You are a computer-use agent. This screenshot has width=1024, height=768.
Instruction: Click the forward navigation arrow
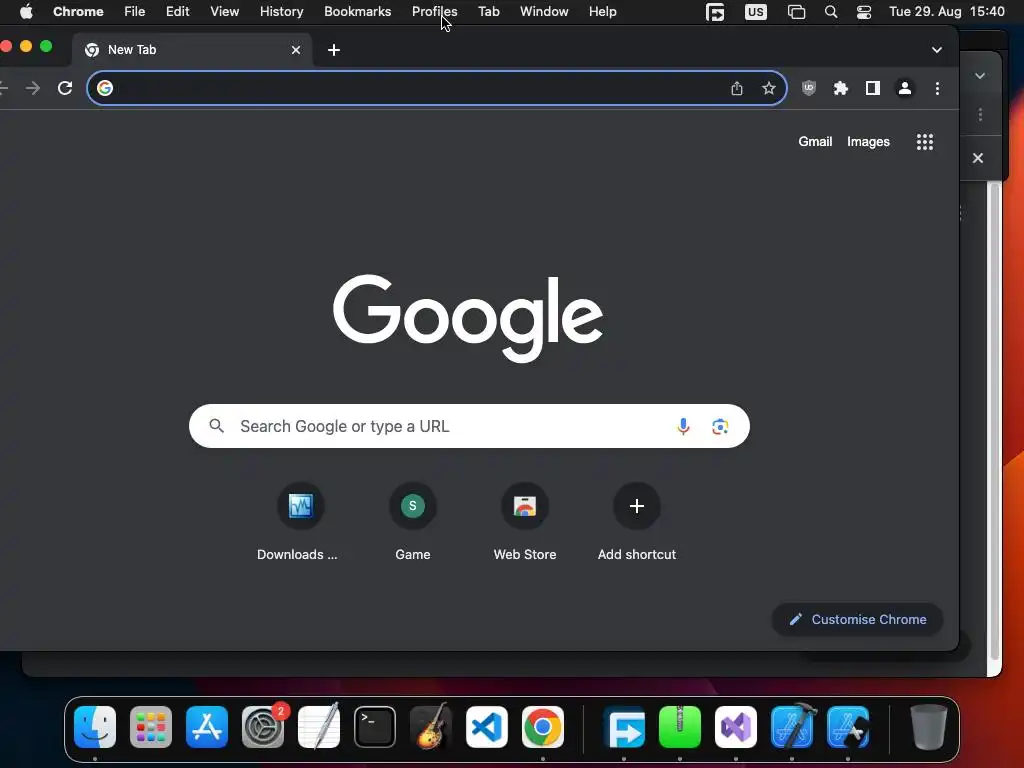click(33, 88)
